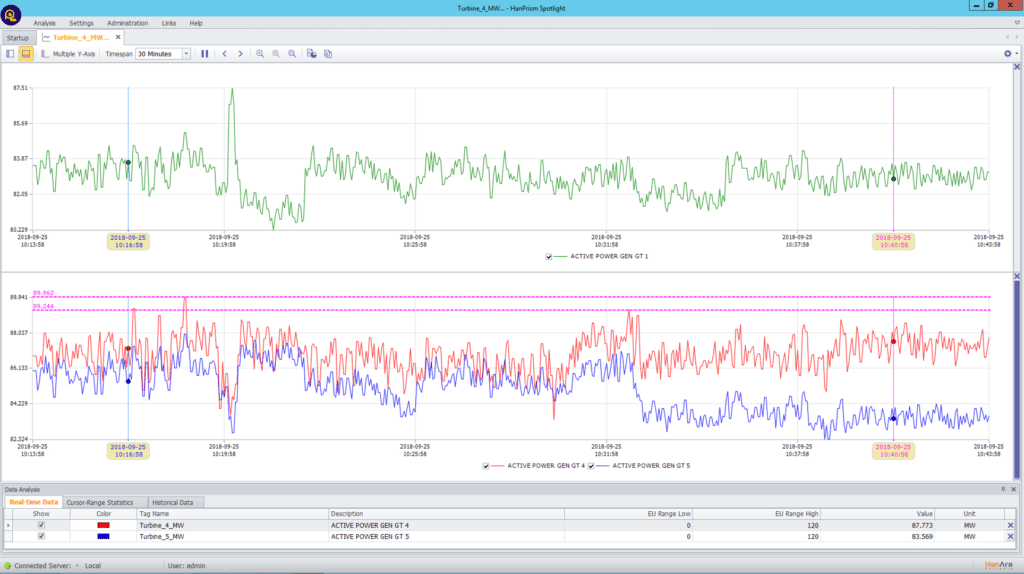This screenshot has height=574, width=1024.
Task: Click the zoom in magnifier icon
Action: tap(260, 54)
